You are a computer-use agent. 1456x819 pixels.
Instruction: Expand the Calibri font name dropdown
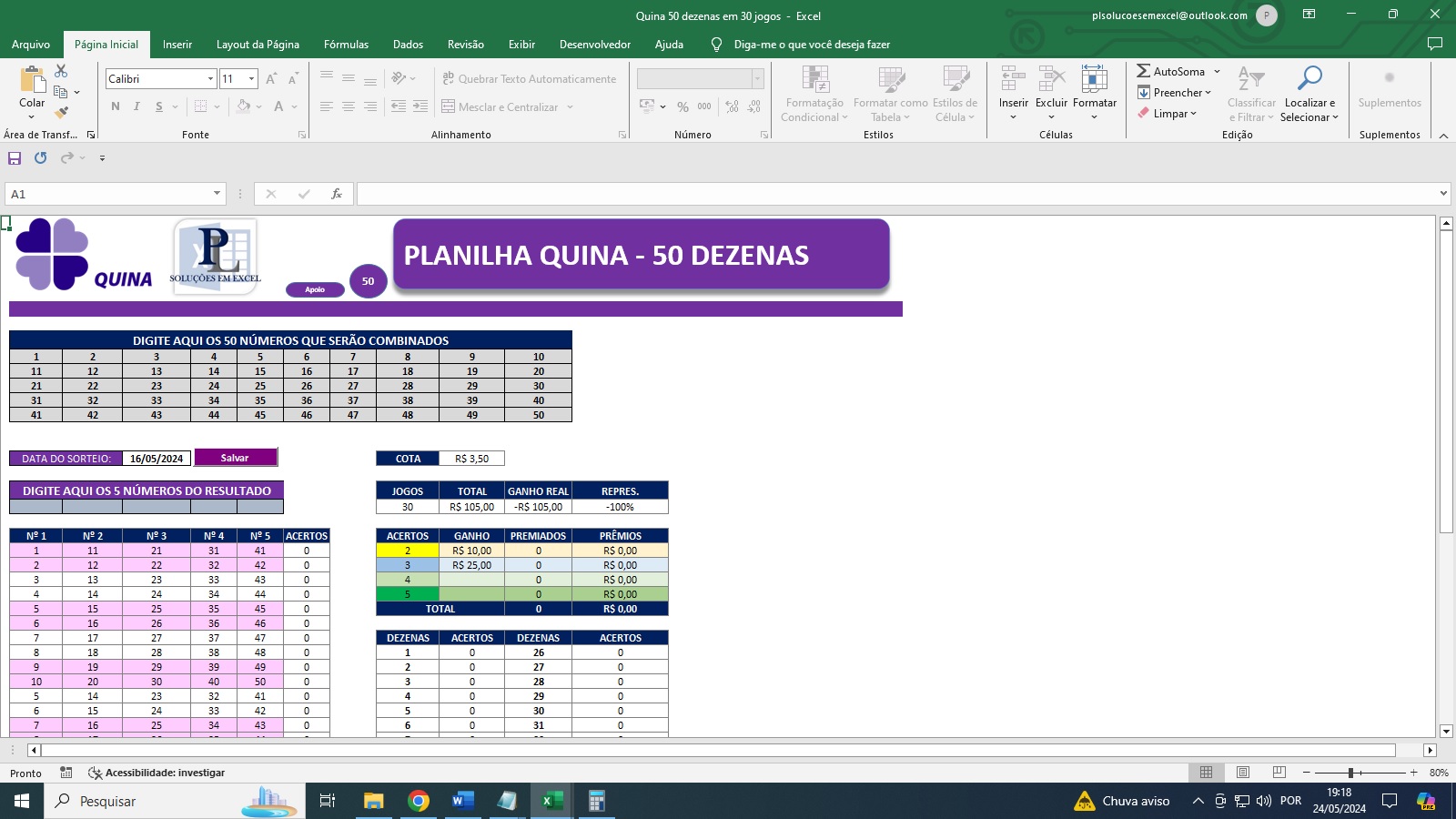210,79
